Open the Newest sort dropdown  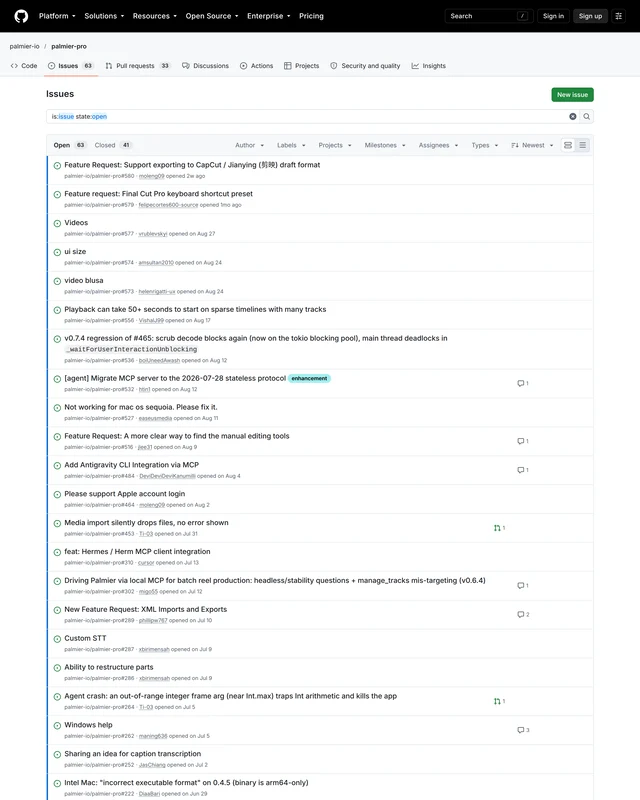pyautogui.click(x=532, y=145)
